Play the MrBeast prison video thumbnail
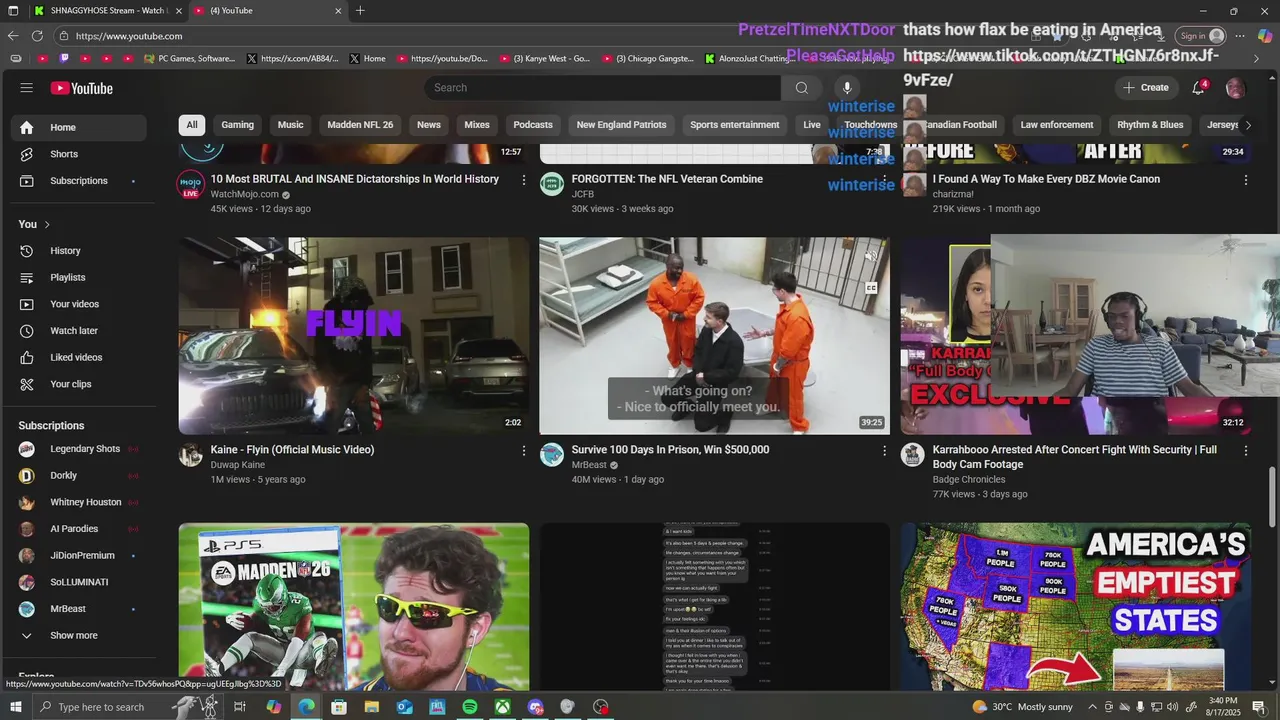The width and height of the screenshot is (1280, 720). (x=714, y=336)
